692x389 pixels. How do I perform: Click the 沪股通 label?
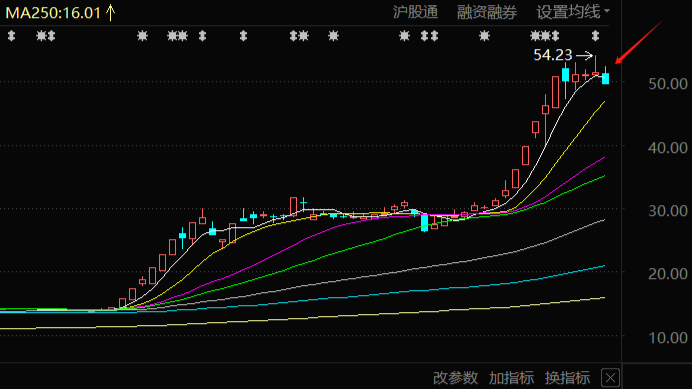tap(415, 12)
